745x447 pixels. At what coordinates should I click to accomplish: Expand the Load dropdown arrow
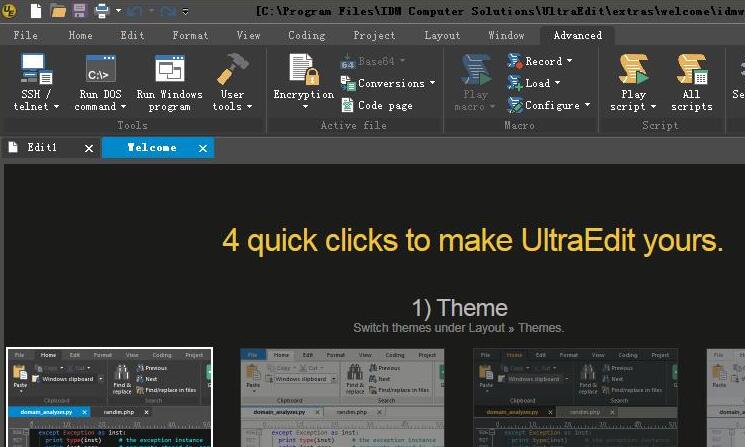(x=558, y=83)
